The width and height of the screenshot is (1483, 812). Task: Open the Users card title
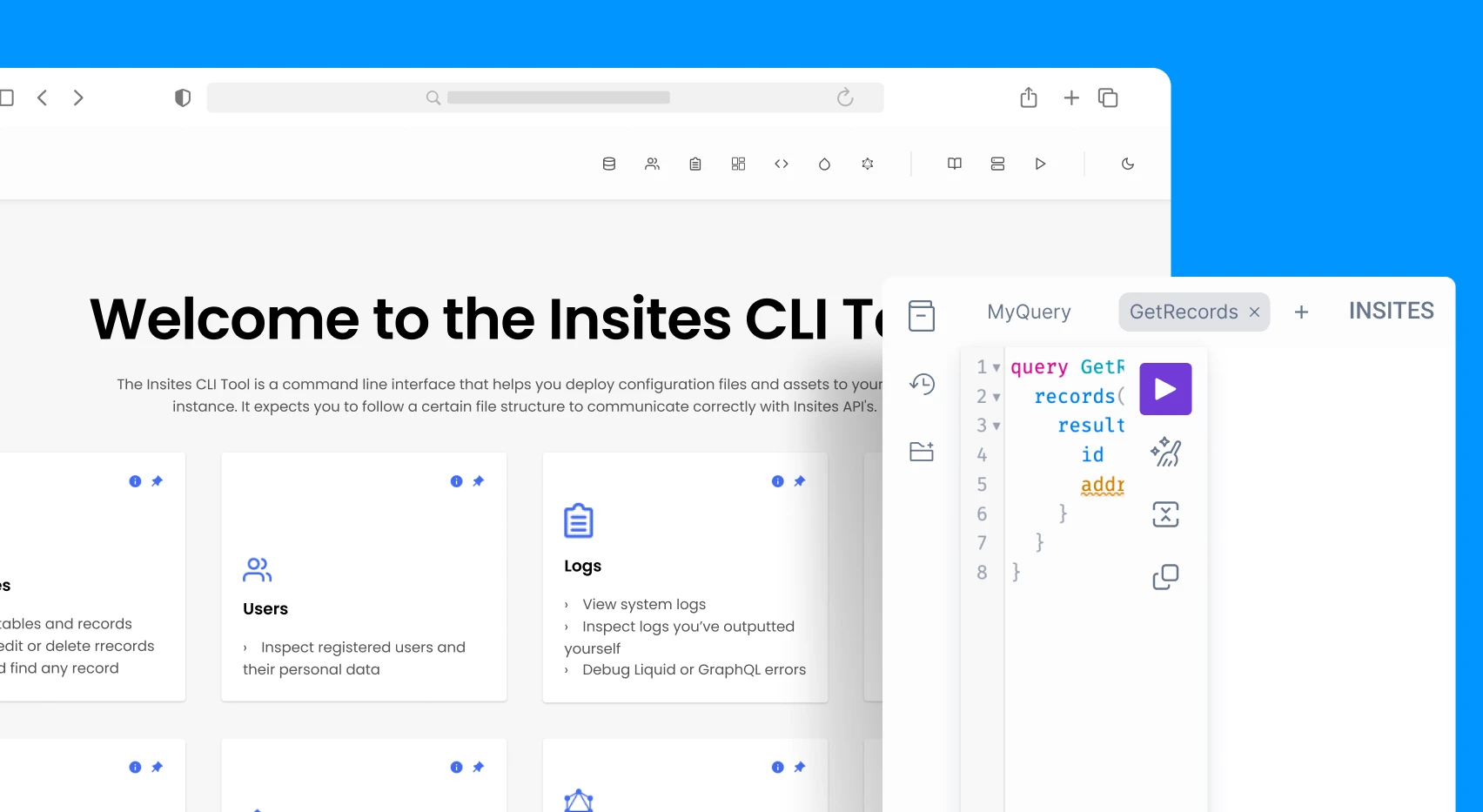[265, 609]
